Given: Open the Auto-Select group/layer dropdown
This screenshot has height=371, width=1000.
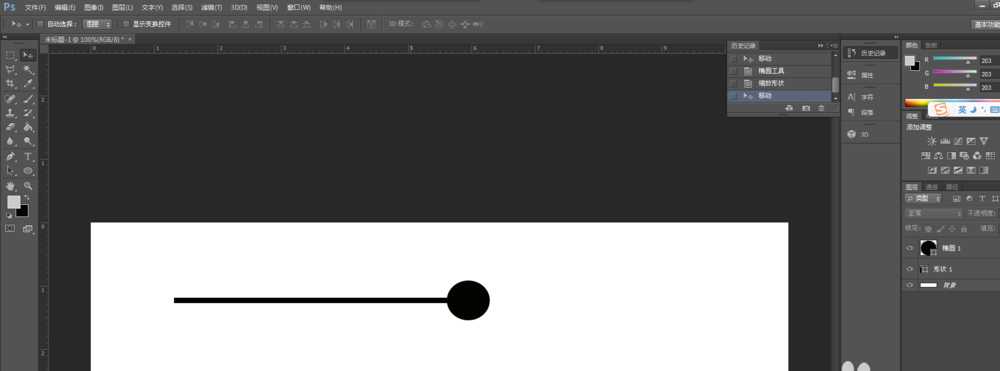Looking at the screenshot, I should [x=98, y=24].
